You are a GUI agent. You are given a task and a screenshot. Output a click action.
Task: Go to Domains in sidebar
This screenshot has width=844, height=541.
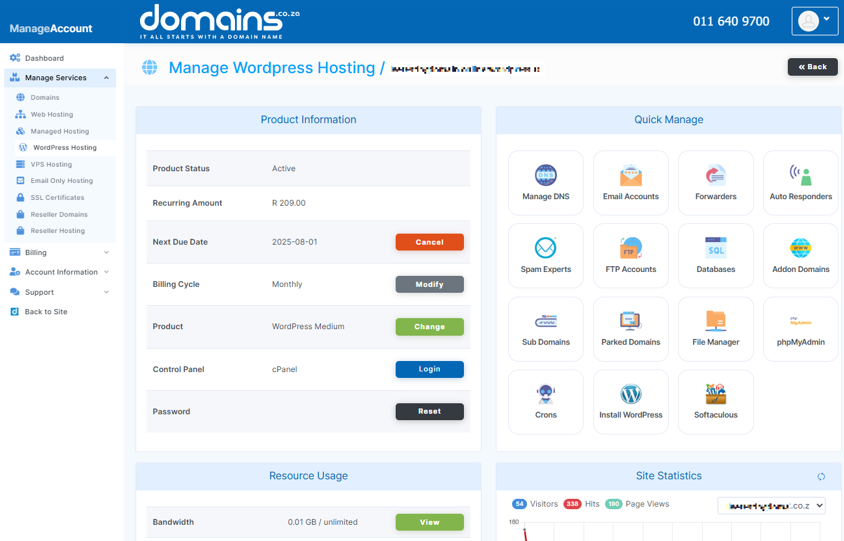(x=45, y=97)
